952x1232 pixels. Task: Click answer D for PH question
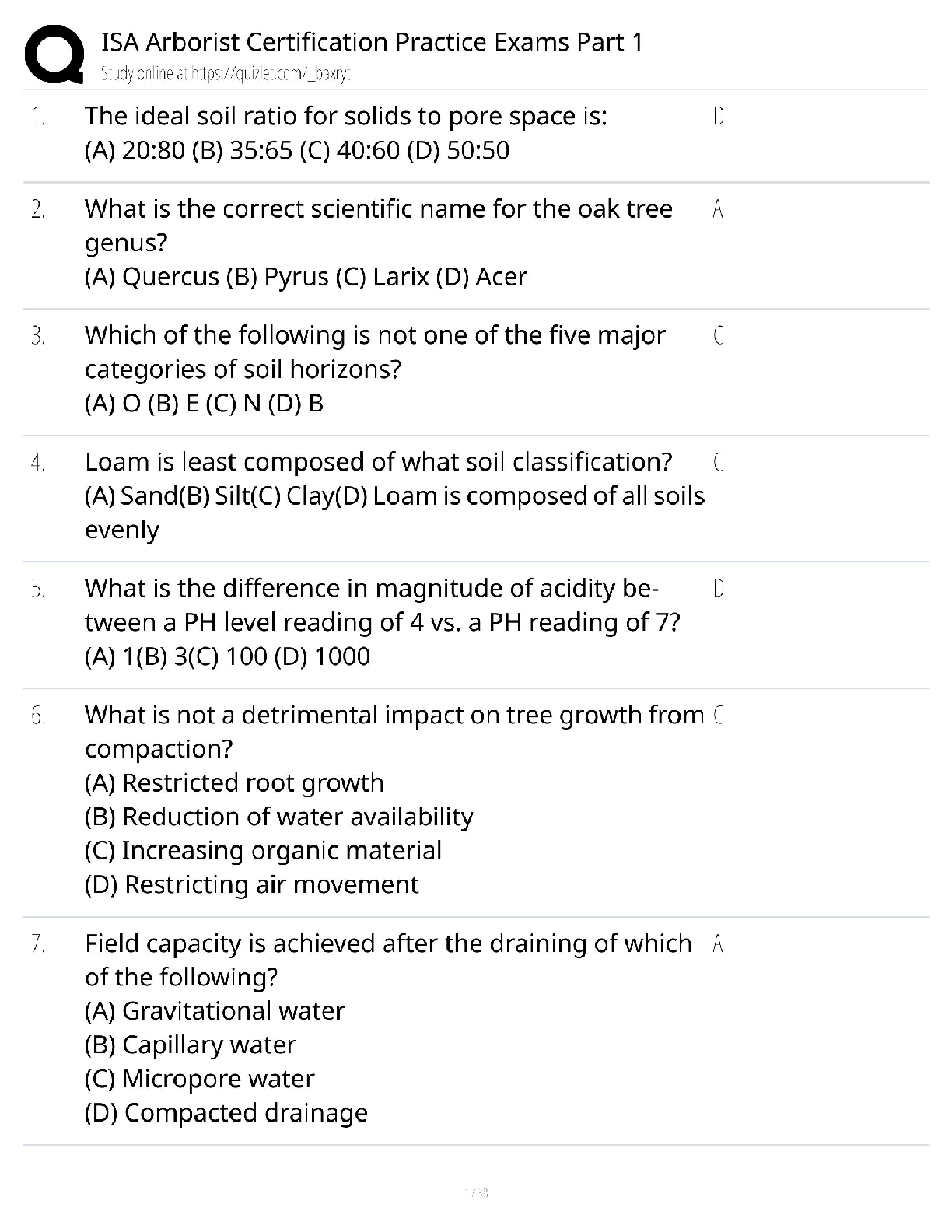click(x=718, y=589)
